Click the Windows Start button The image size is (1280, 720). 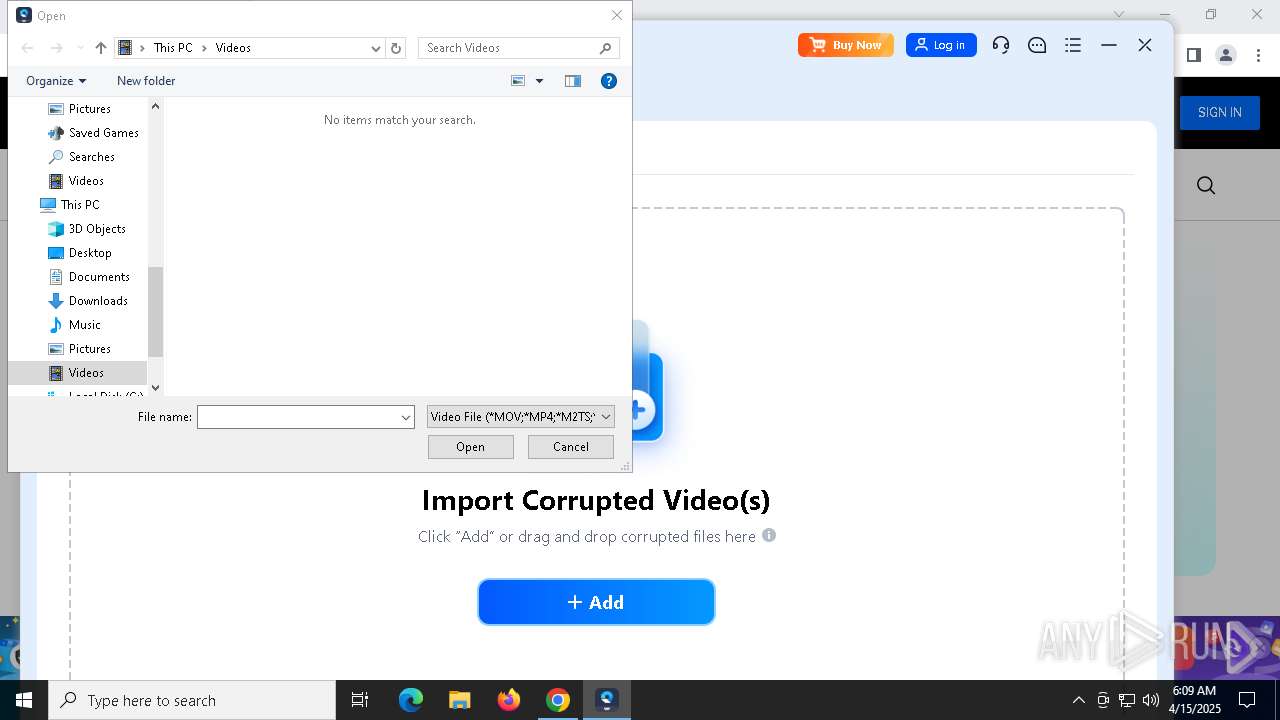tap(24, 700)
